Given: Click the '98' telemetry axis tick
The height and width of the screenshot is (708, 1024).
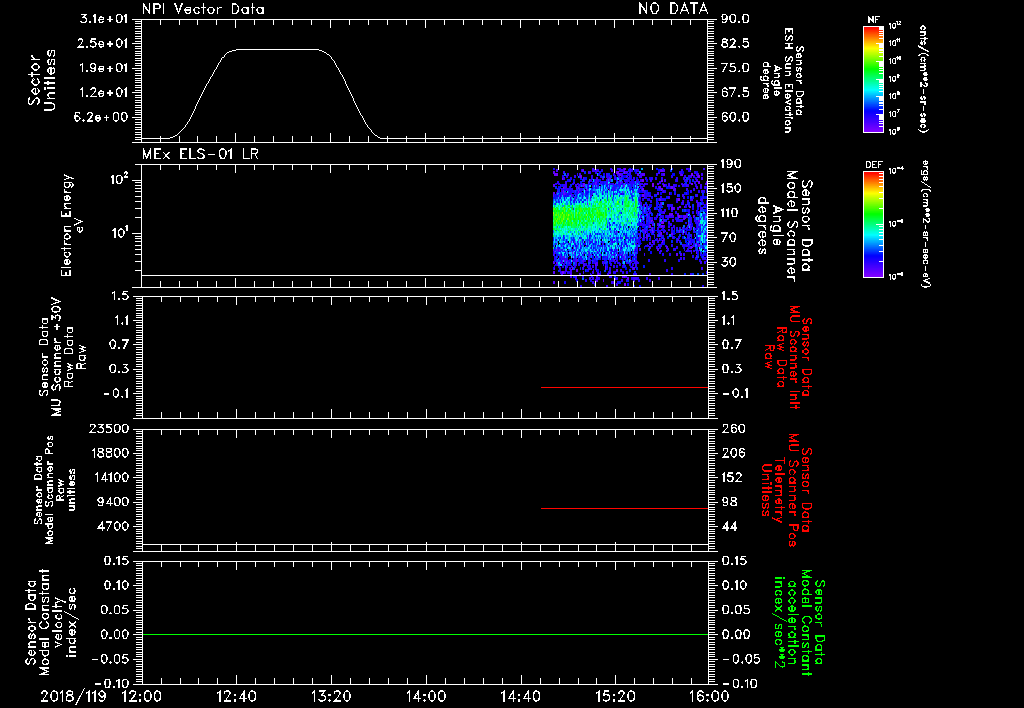Looking at the screenshot, I should point(729,502).
